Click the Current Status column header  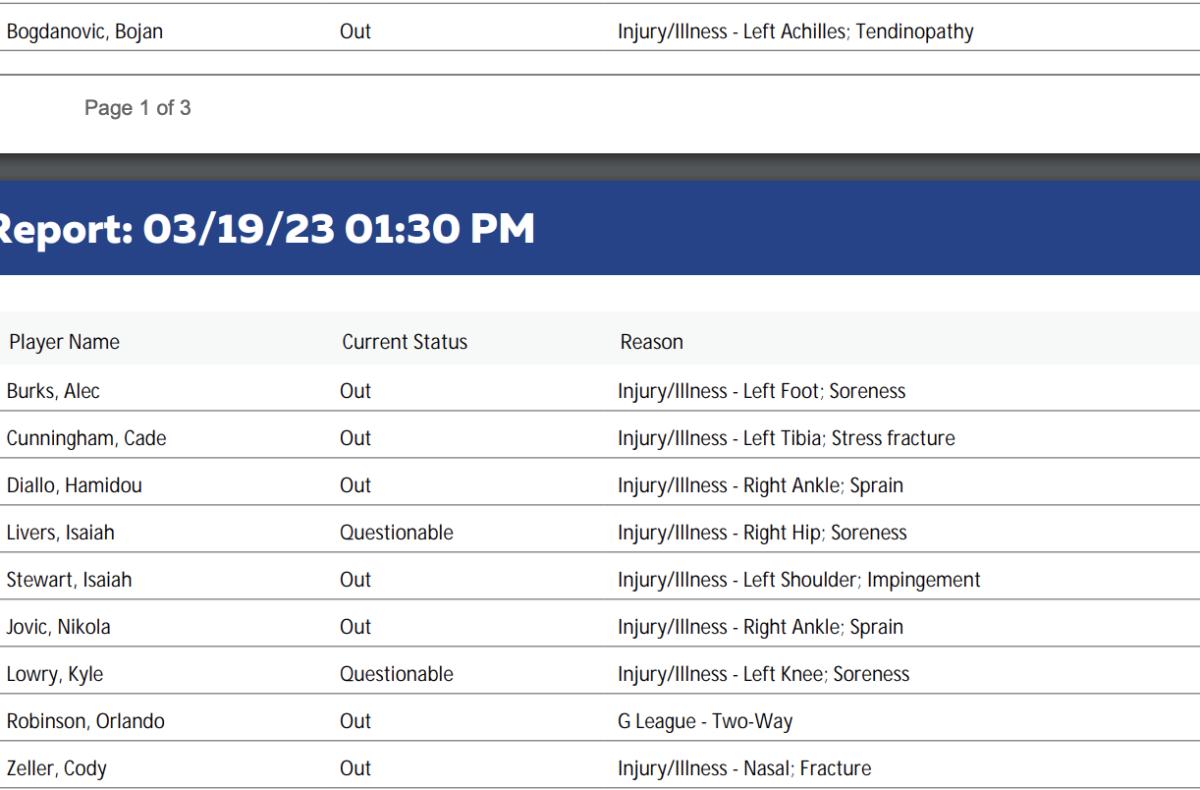(x=404, y=342)
